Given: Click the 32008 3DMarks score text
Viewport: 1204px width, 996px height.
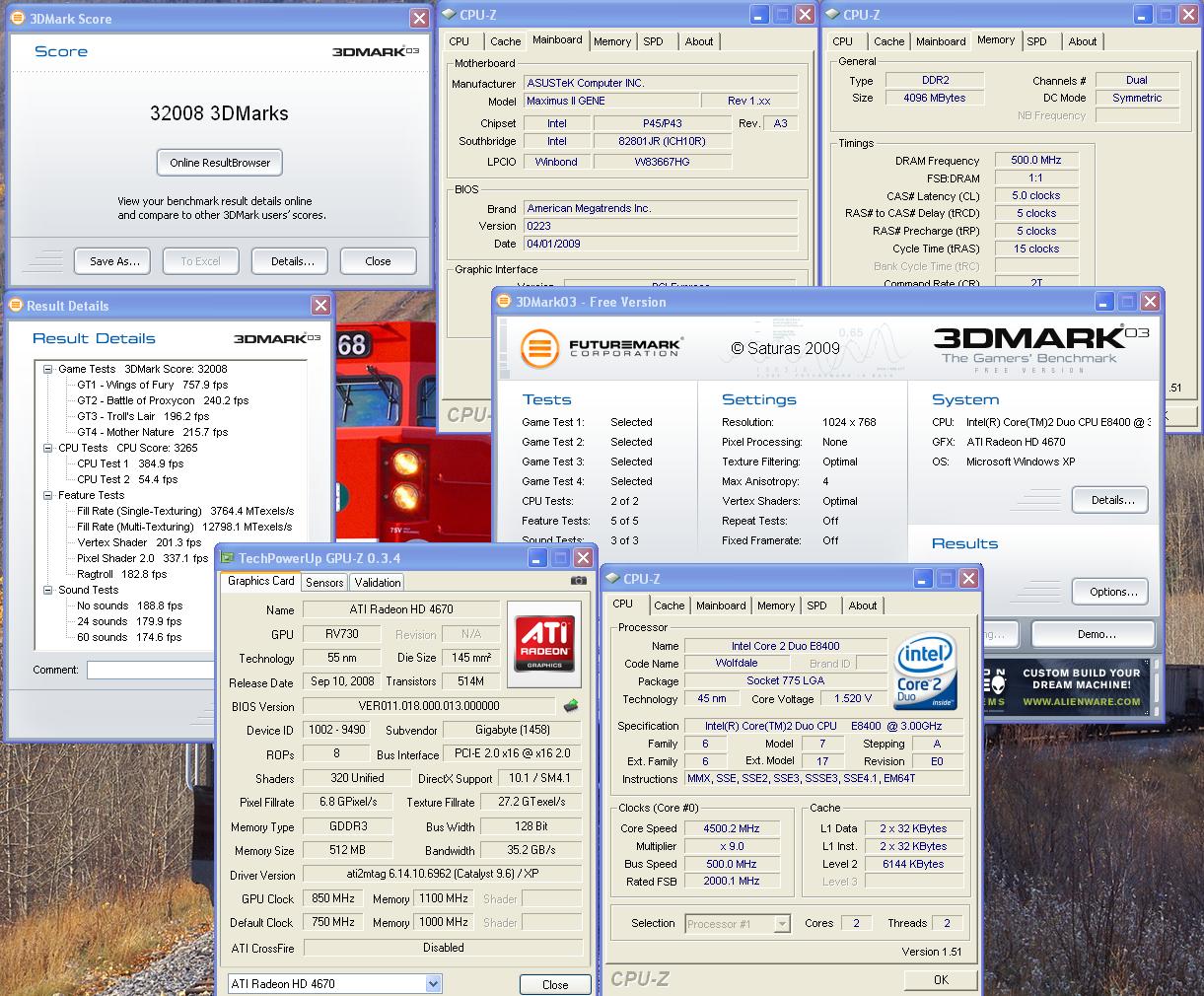Looking at the screenshot, I should [x=219, y=113].
